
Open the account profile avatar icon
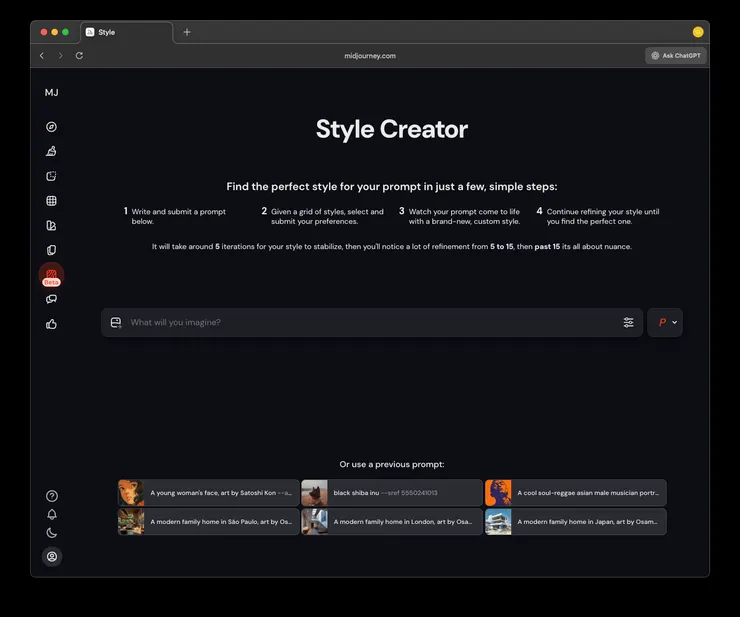[x=52, y=557]
